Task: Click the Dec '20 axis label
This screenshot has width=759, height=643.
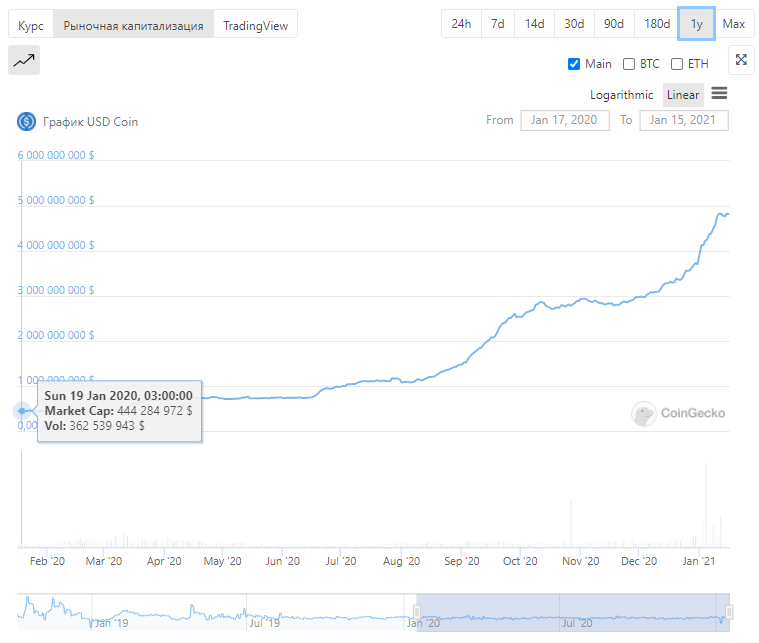Action: (x=639, y=561)
